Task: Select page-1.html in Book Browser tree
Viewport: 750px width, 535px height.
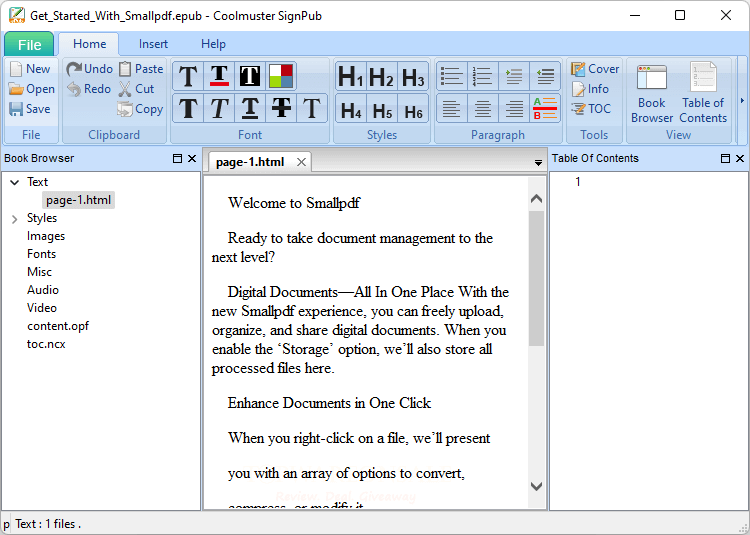Action: 78,200
